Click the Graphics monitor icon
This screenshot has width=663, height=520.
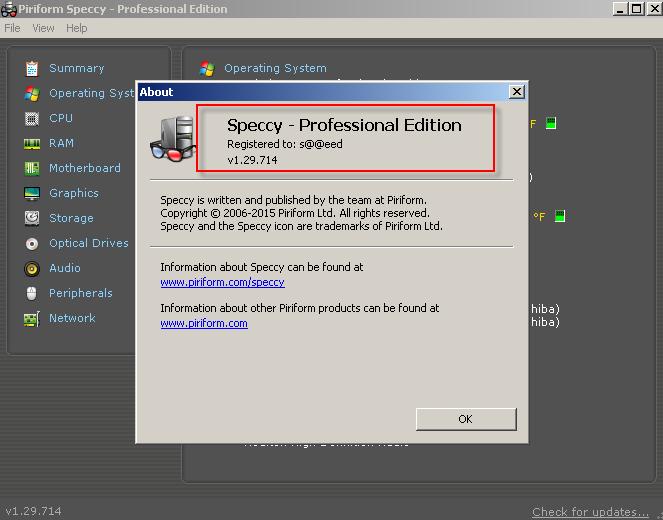tap(32, 193)
